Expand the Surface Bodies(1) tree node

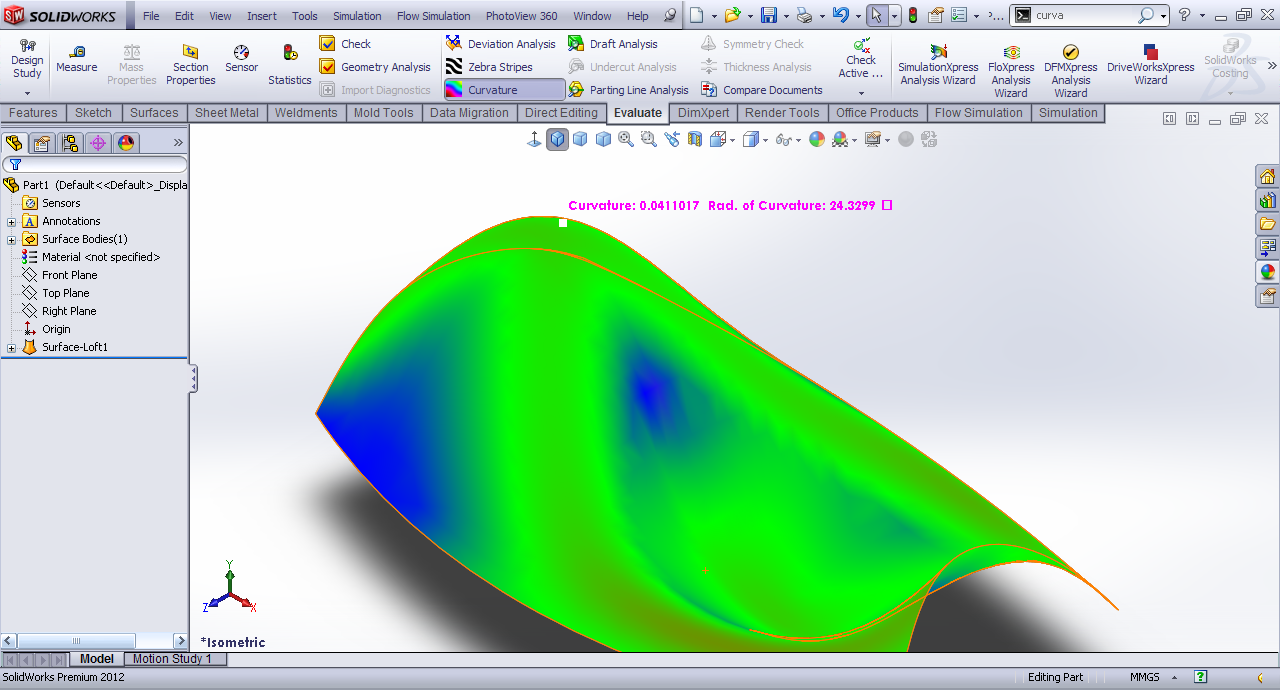(12, 239)
